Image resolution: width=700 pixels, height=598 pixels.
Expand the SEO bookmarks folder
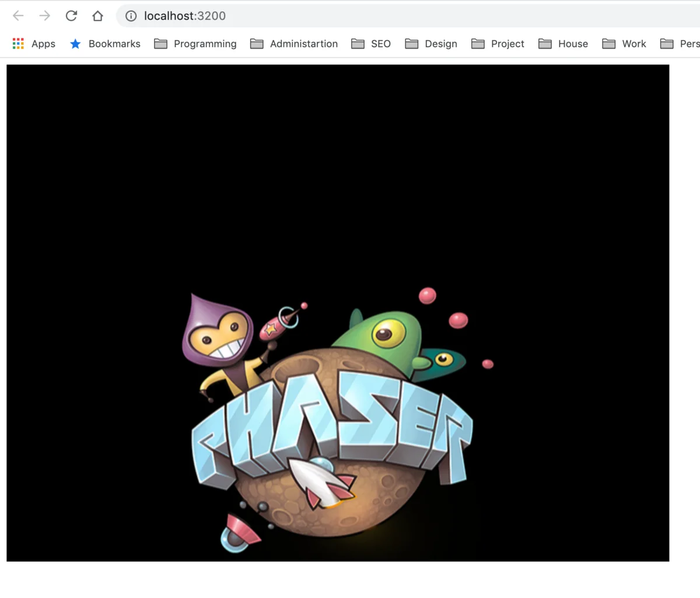(371, 44)
